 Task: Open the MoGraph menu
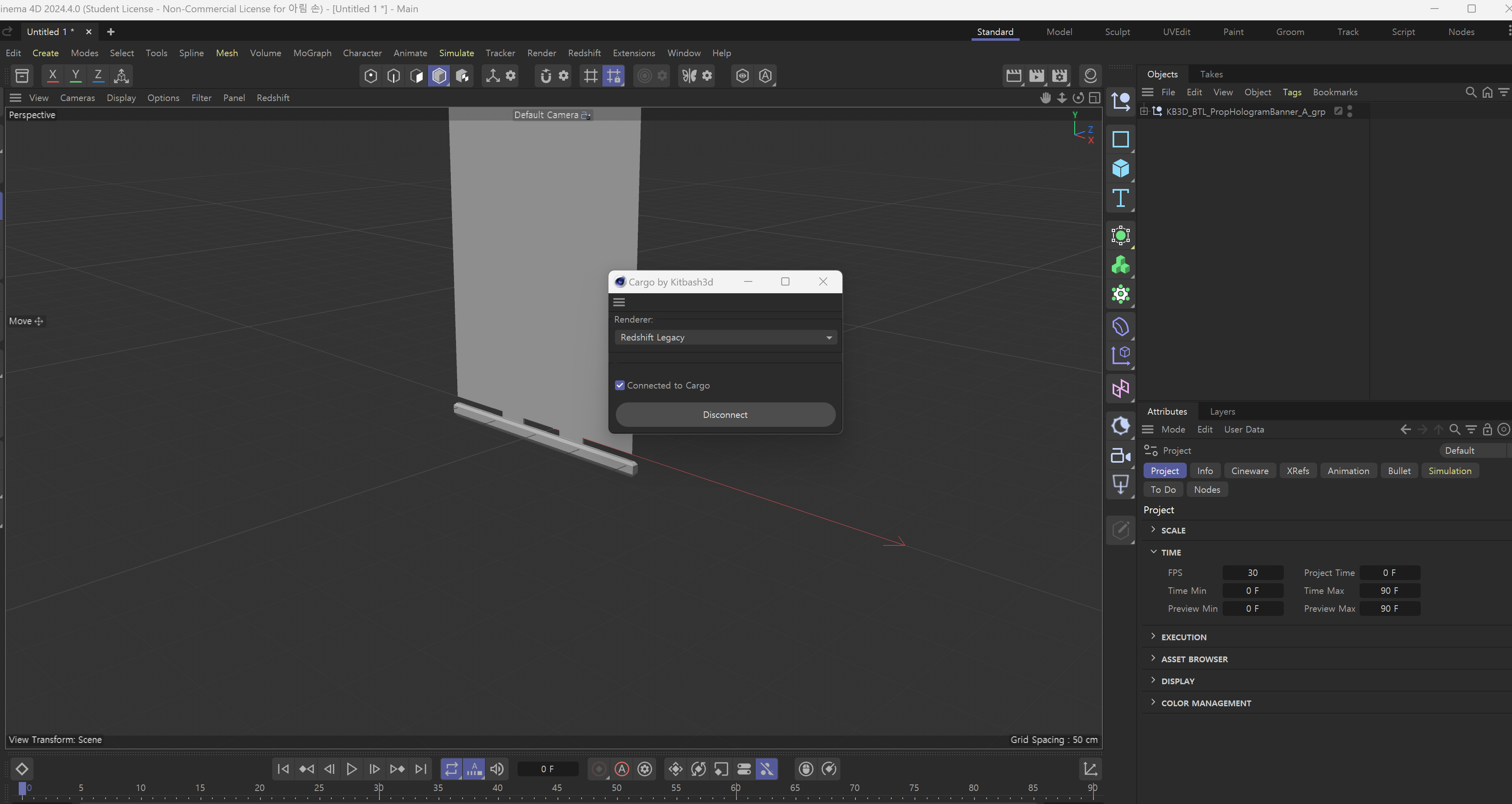(312, 53)
